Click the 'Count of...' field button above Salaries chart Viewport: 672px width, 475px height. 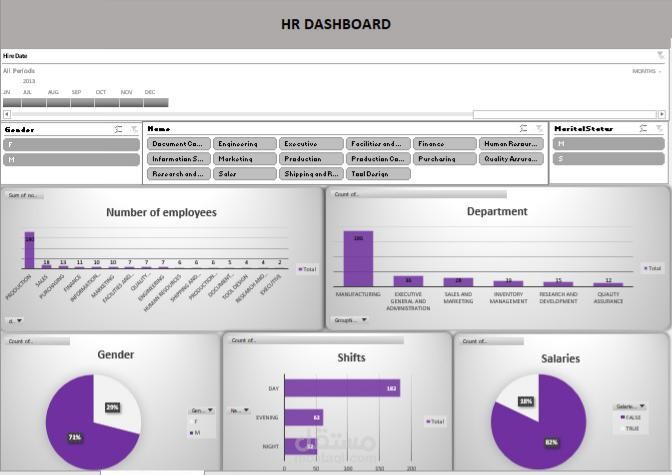click(x=492, y=341)
